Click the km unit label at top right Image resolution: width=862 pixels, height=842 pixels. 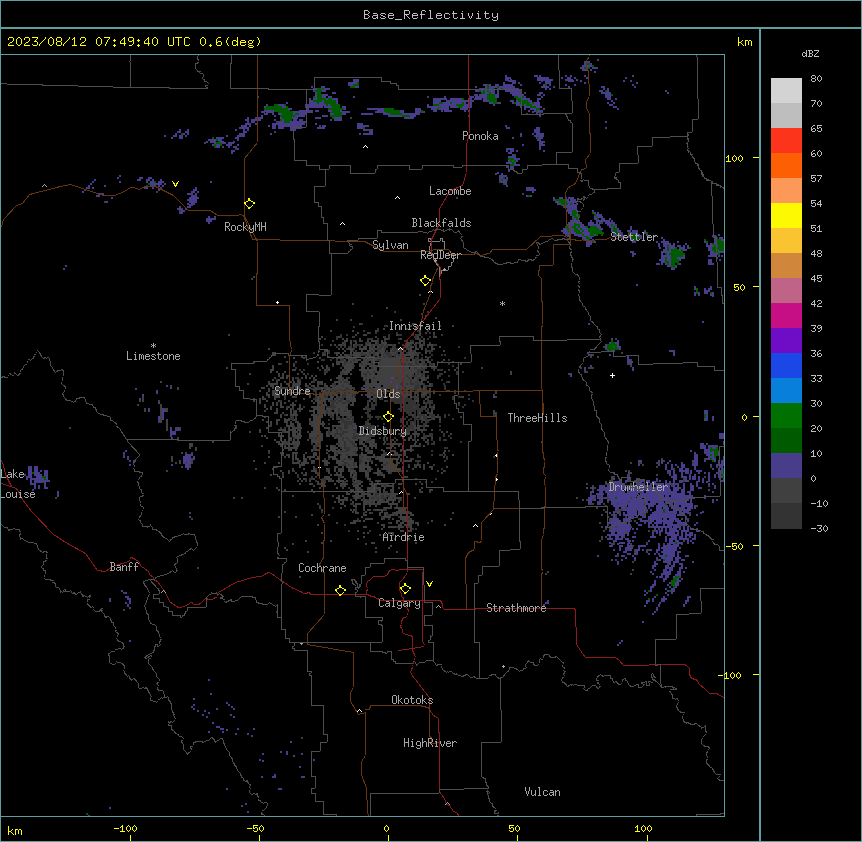click(744, 42)
